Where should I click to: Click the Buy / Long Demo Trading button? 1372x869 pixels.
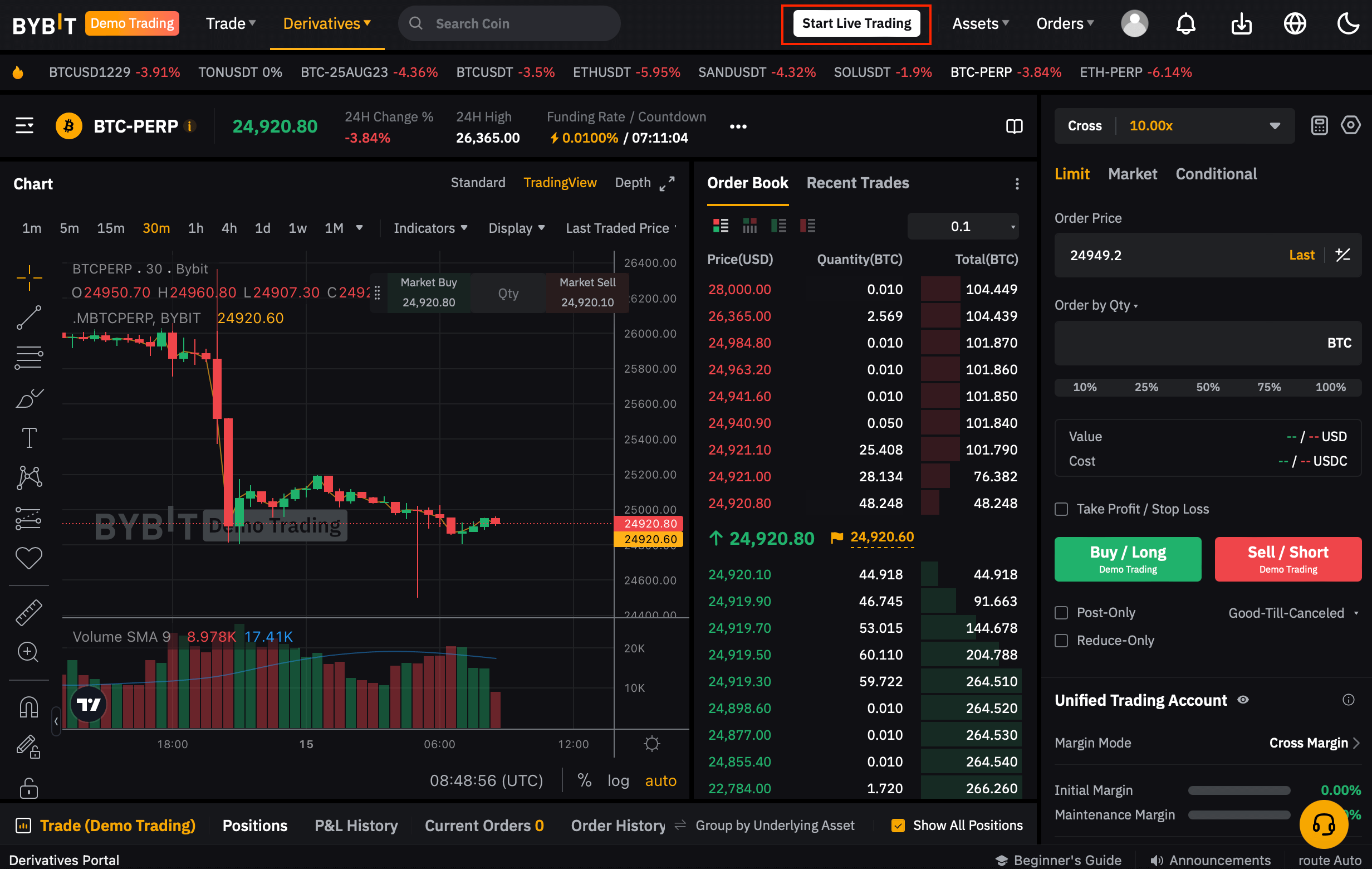point(1127,557)
